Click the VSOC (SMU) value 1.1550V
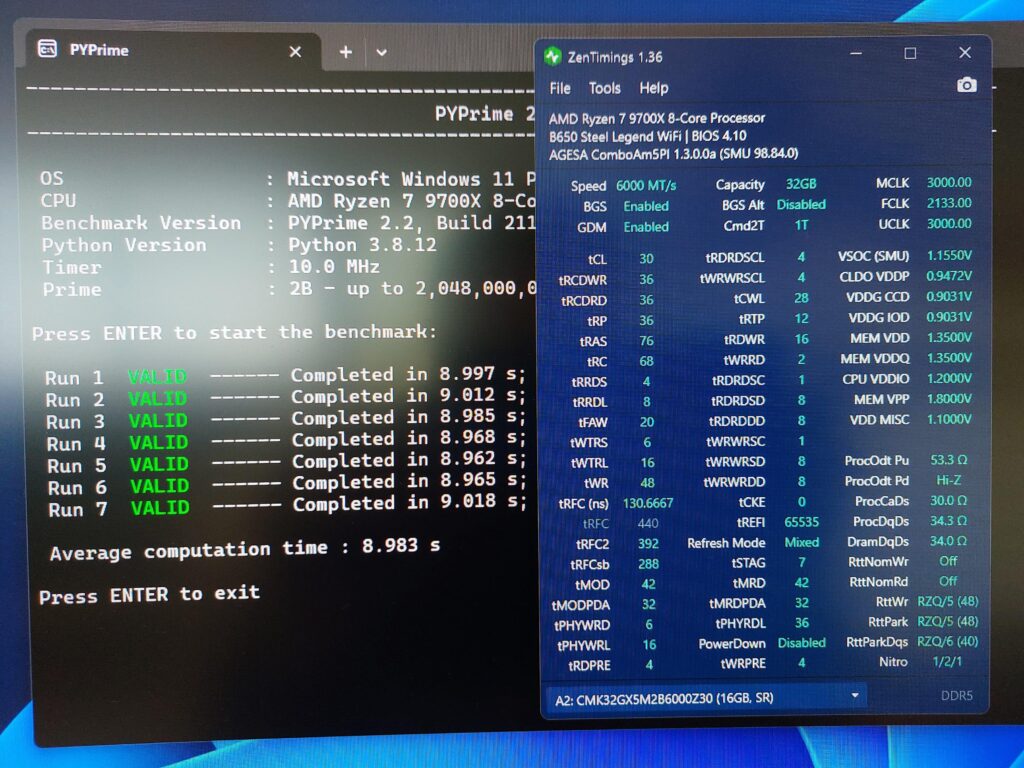This screenshot has height=768, width=1024. pyautogui.click(x=949, y=255)
